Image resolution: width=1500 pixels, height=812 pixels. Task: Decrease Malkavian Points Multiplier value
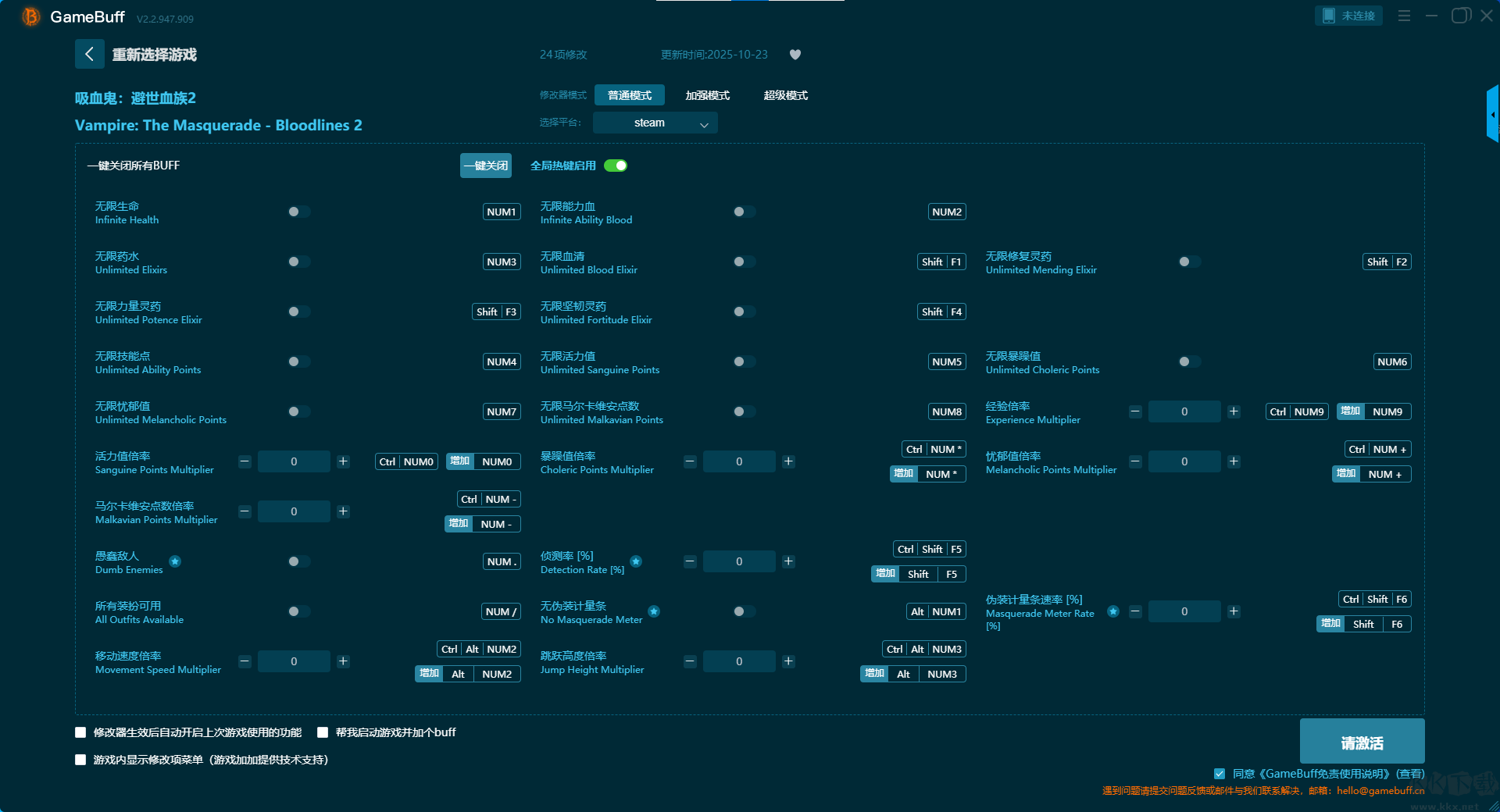[x=245, y=511]
